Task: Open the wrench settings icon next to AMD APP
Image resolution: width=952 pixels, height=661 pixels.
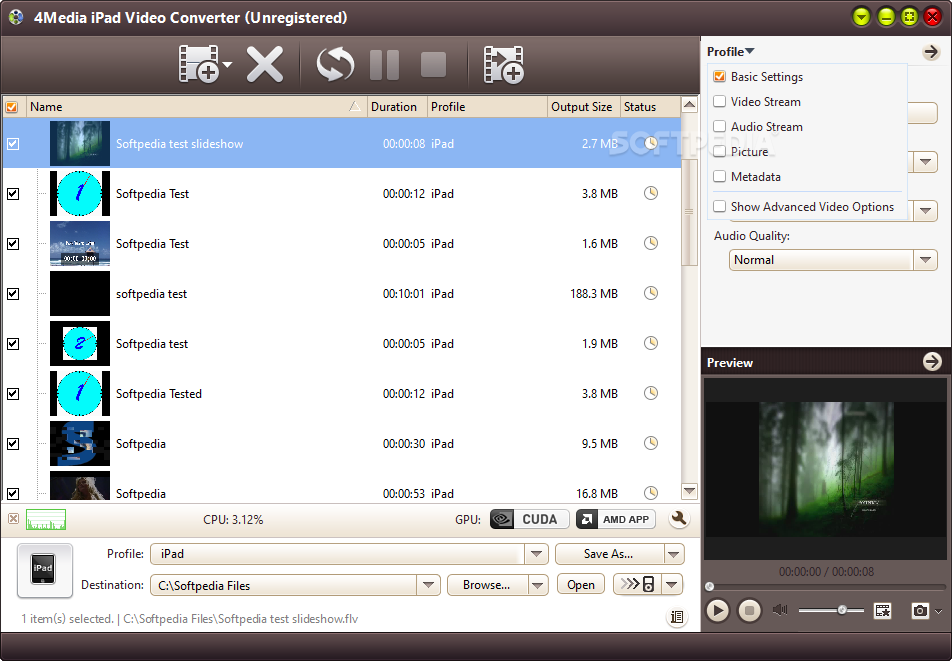Action: (679, 519)
